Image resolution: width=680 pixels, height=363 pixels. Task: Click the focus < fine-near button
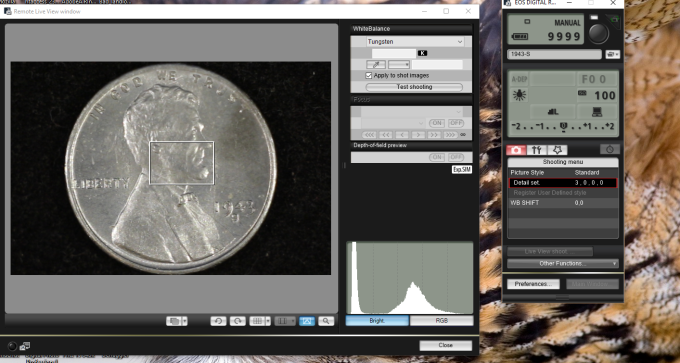[402, 135]
